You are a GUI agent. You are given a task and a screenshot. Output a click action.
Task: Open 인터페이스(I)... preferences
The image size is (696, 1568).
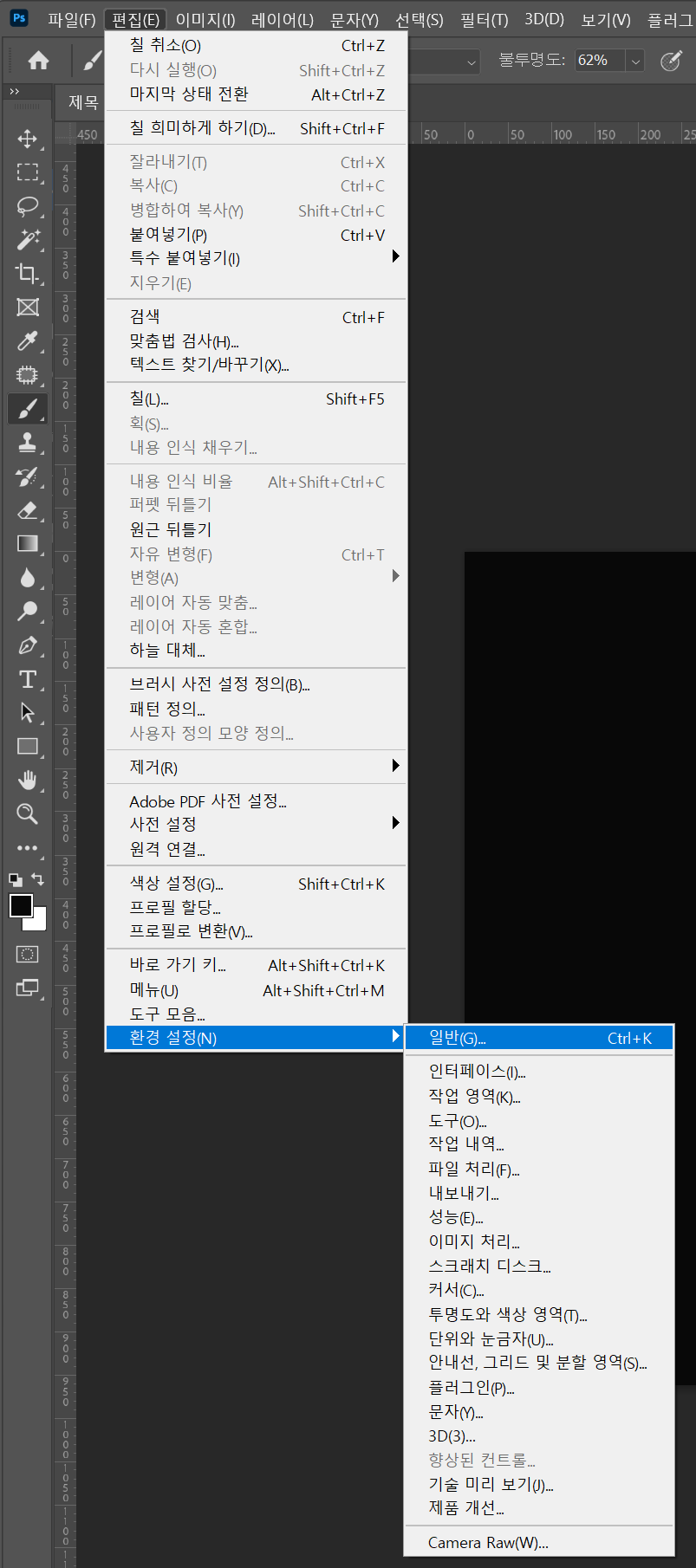[539, 1072]
